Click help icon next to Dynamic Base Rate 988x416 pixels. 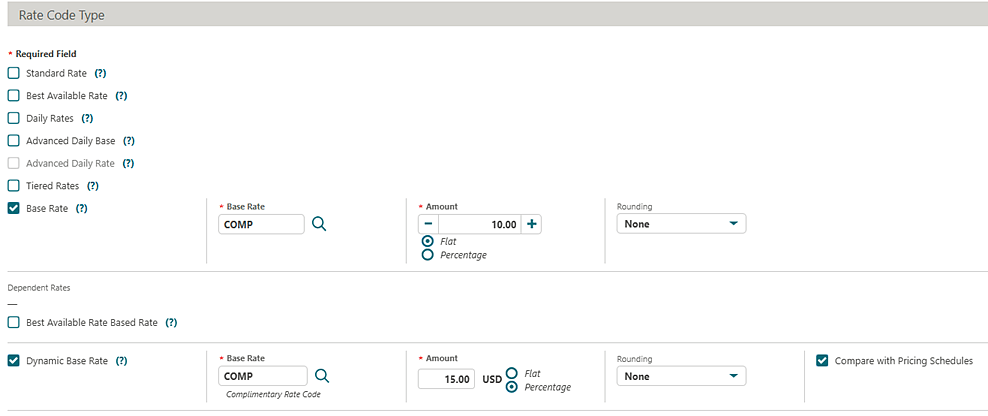tap(122, 360)
